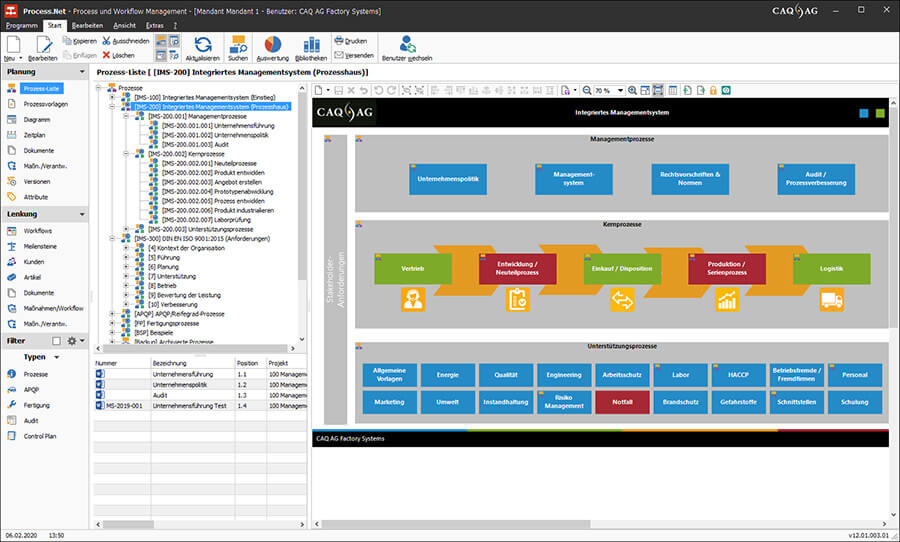The image size is (900, 542).
Task: Click the Ausschneiden scissors button
Action: [x=126, y=41]
